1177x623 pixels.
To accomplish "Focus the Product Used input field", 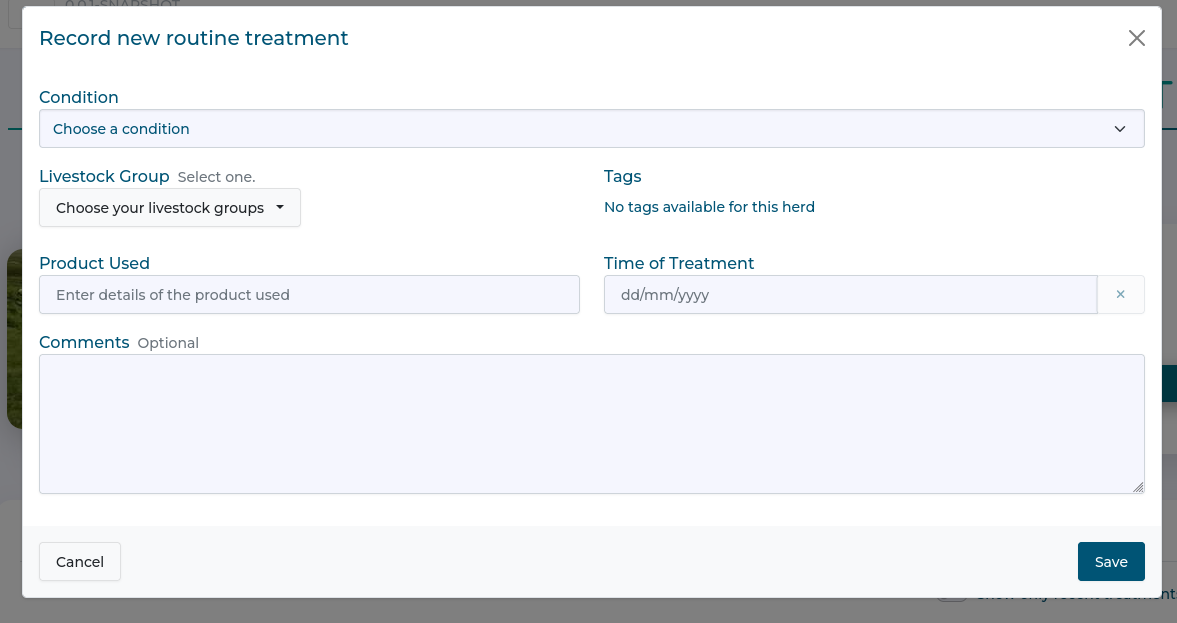I will click(x=309, y=295).
